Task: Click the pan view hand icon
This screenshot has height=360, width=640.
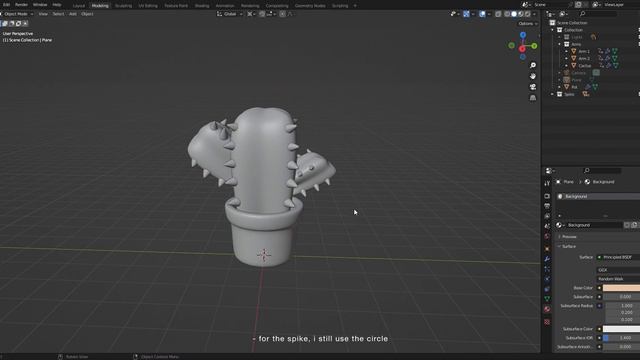Action: pos(533,76)
